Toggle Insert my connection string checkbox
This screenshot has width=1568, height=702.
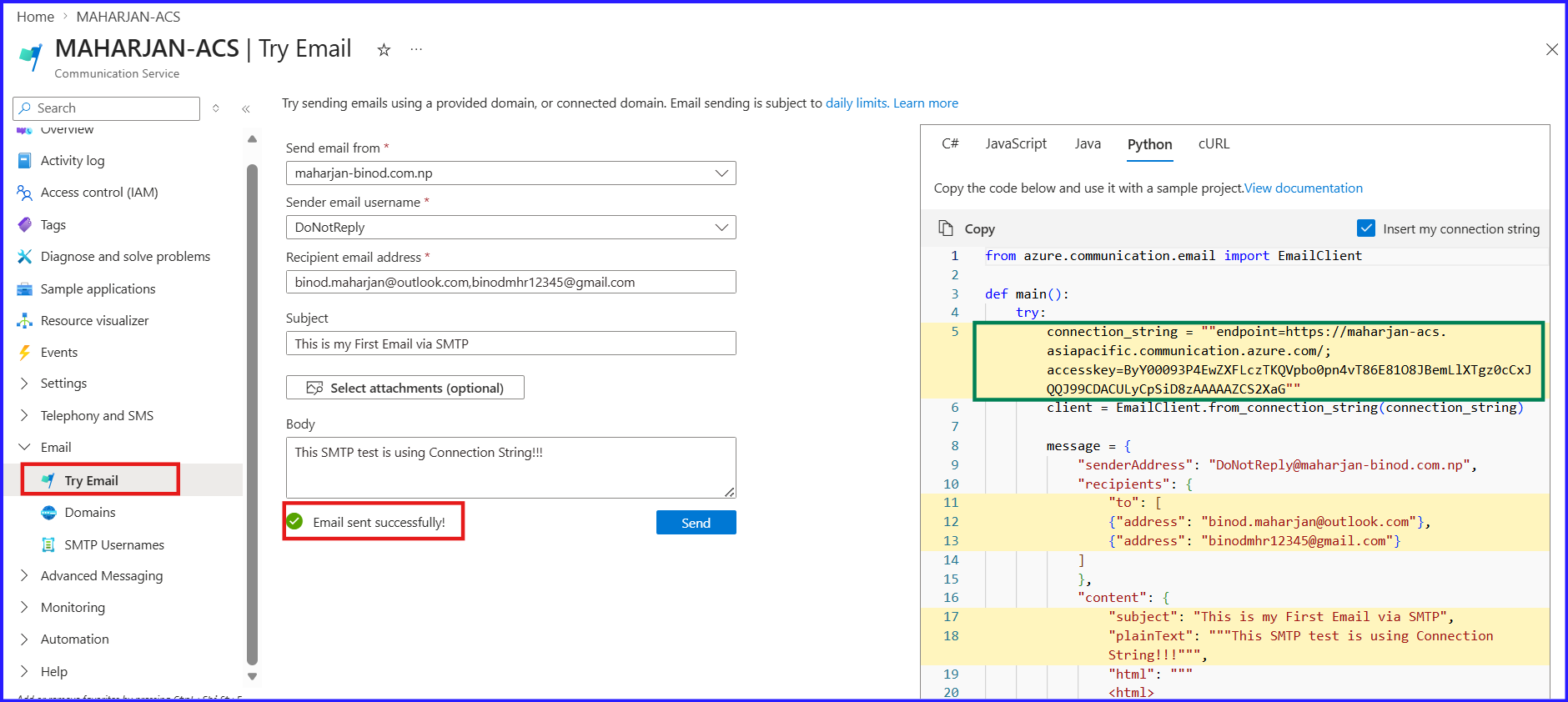(x=1365, y=228)
